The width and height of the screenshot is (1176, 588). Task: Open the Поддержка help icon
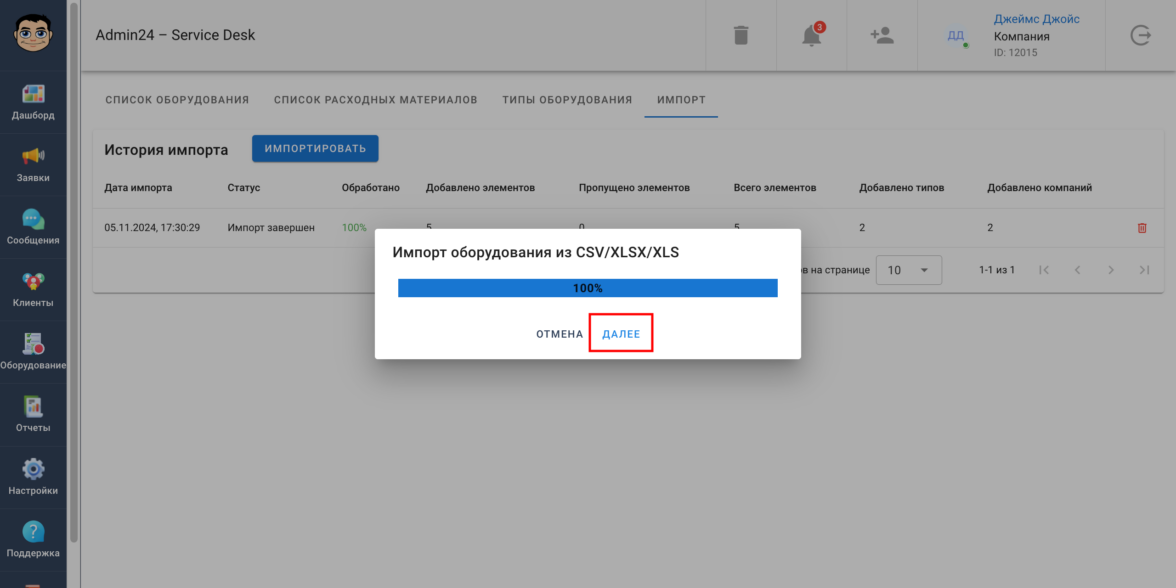coord(33,540)
